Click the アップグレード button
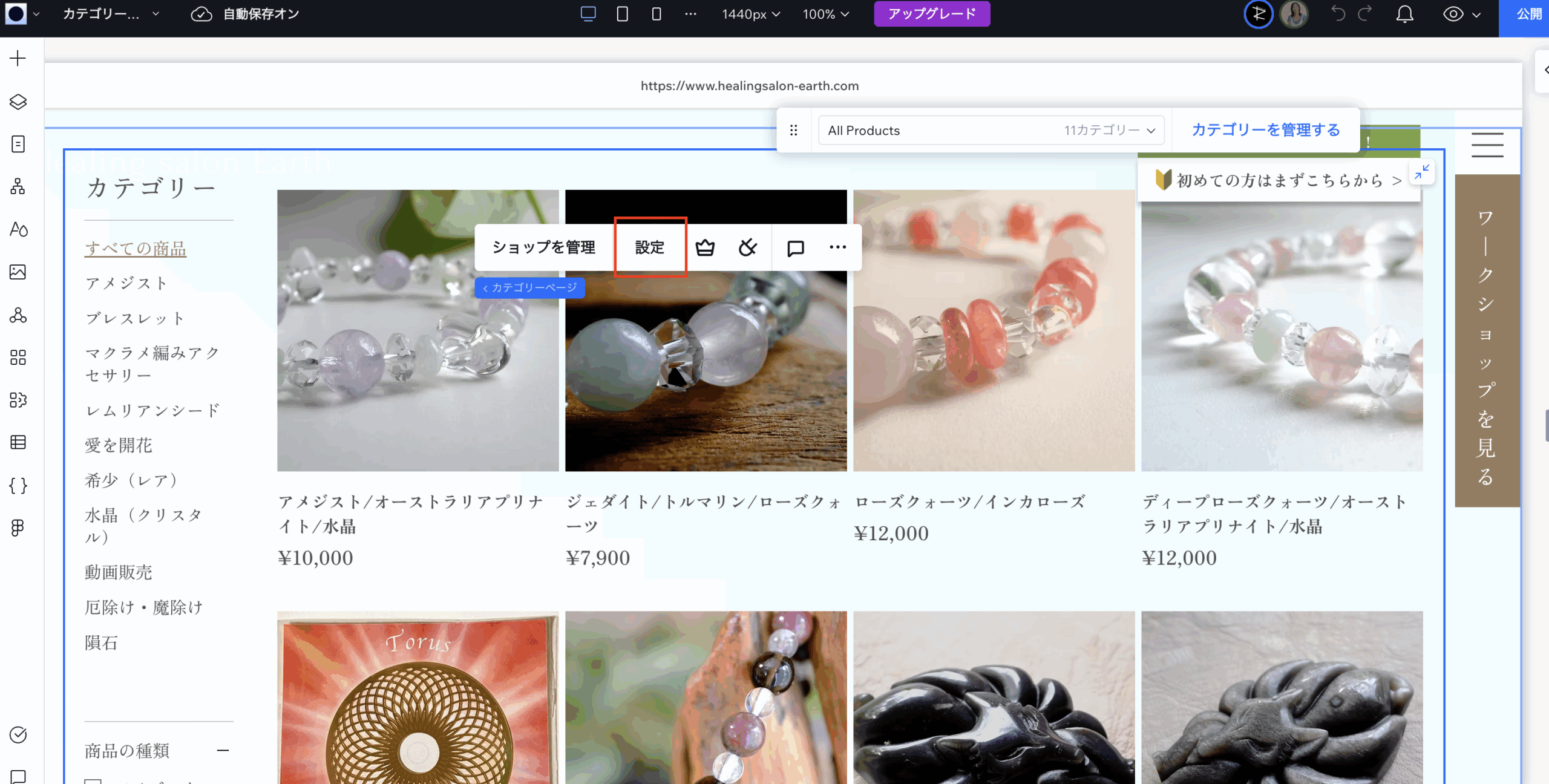The width and height of the screenshot is (1549, 784). [932, 14]
